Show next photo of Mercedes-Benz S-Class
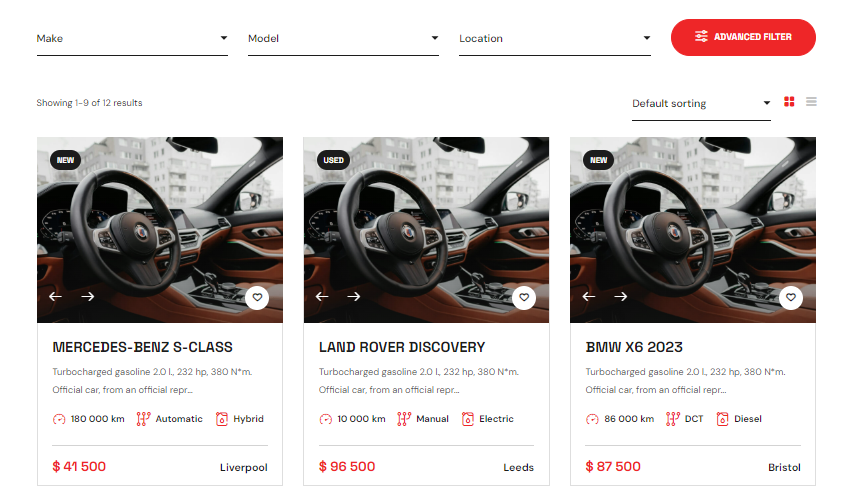This screenshot has width=855, height=500. (88, 297)
